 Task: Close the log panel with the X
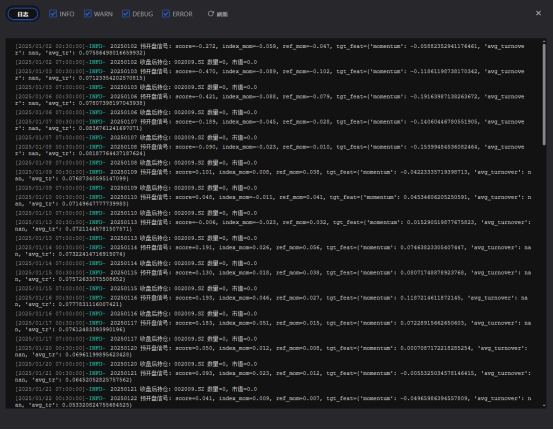pyautogui.click(x=538, y=13)
